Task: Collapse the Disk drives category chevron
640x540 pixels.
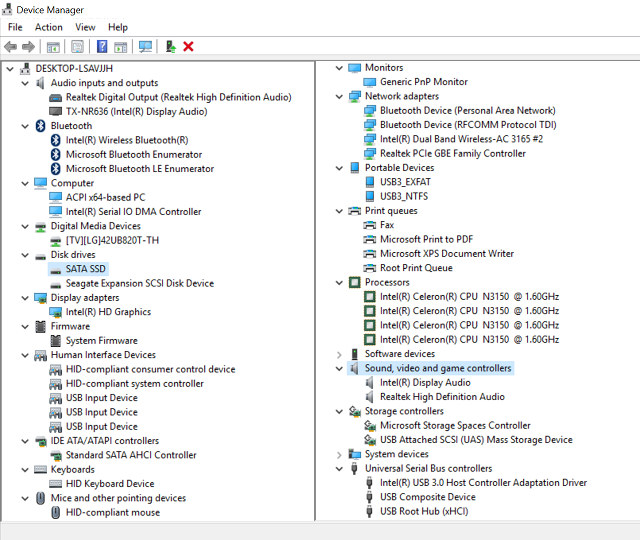Action: (x=25, y=255)
